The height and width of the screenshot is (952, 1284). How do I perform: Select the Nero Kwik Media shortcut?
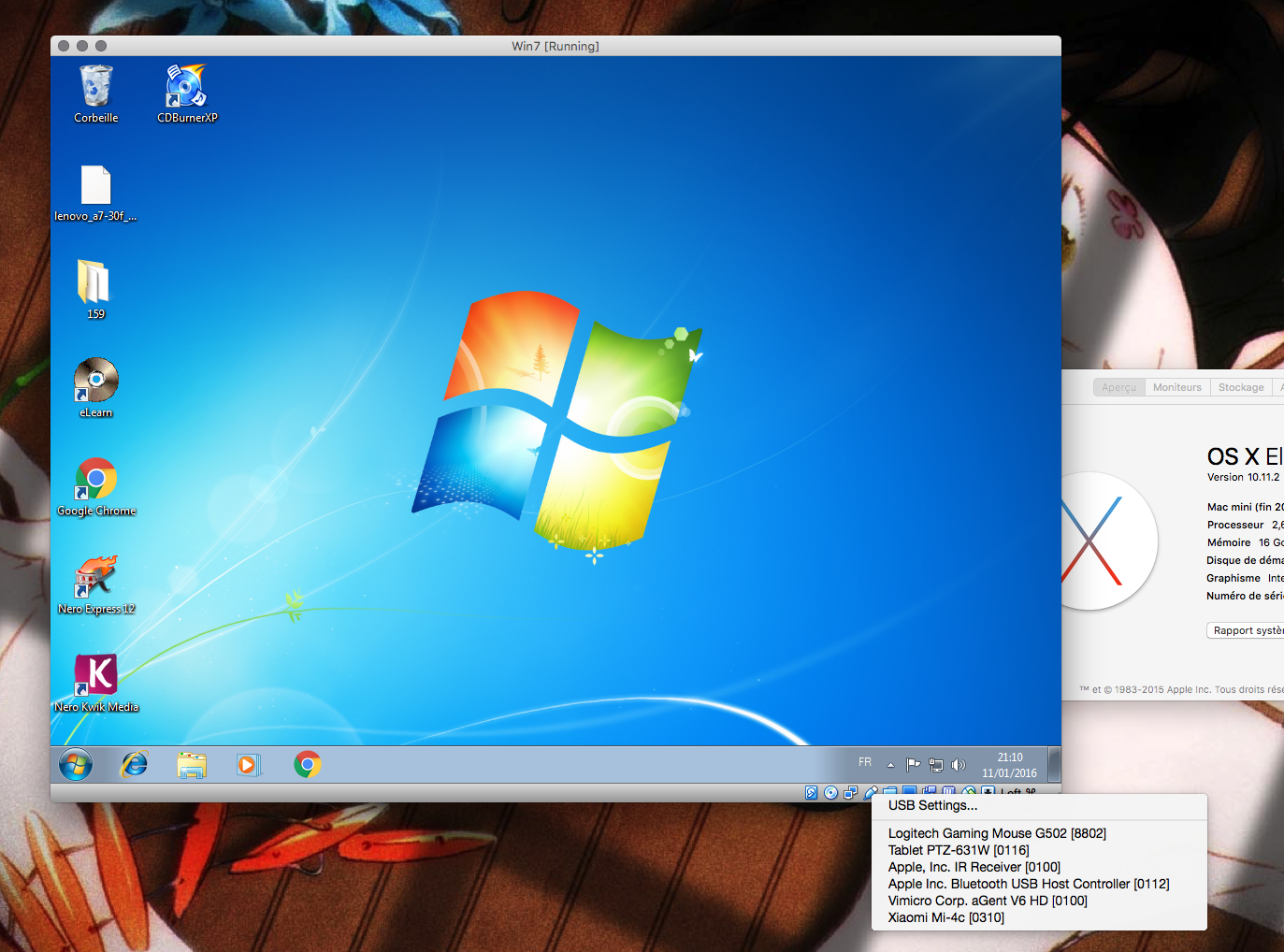click(x=96, y=683)
